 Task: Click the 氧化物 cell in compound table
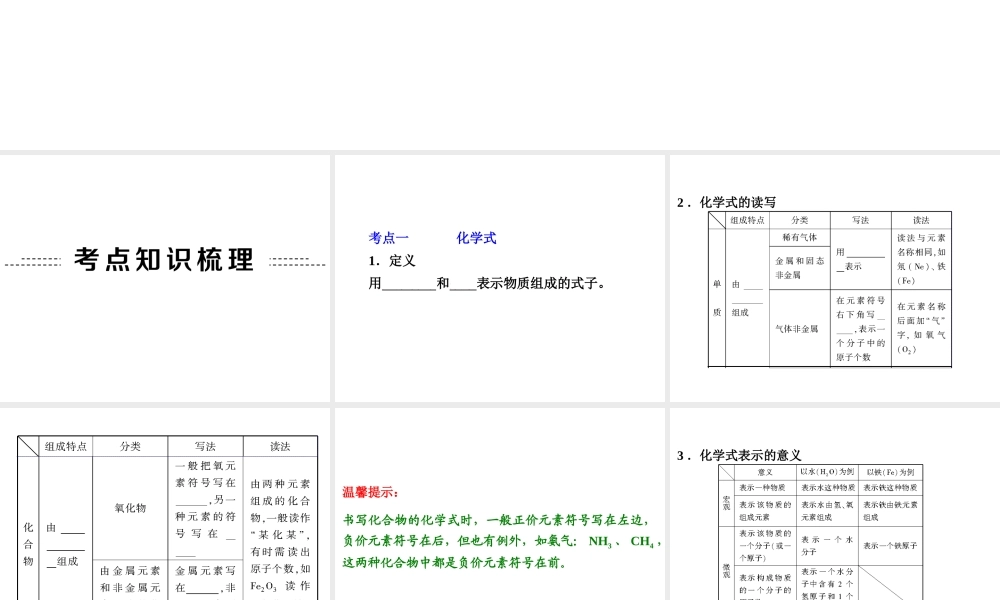[x=130, y=508]
